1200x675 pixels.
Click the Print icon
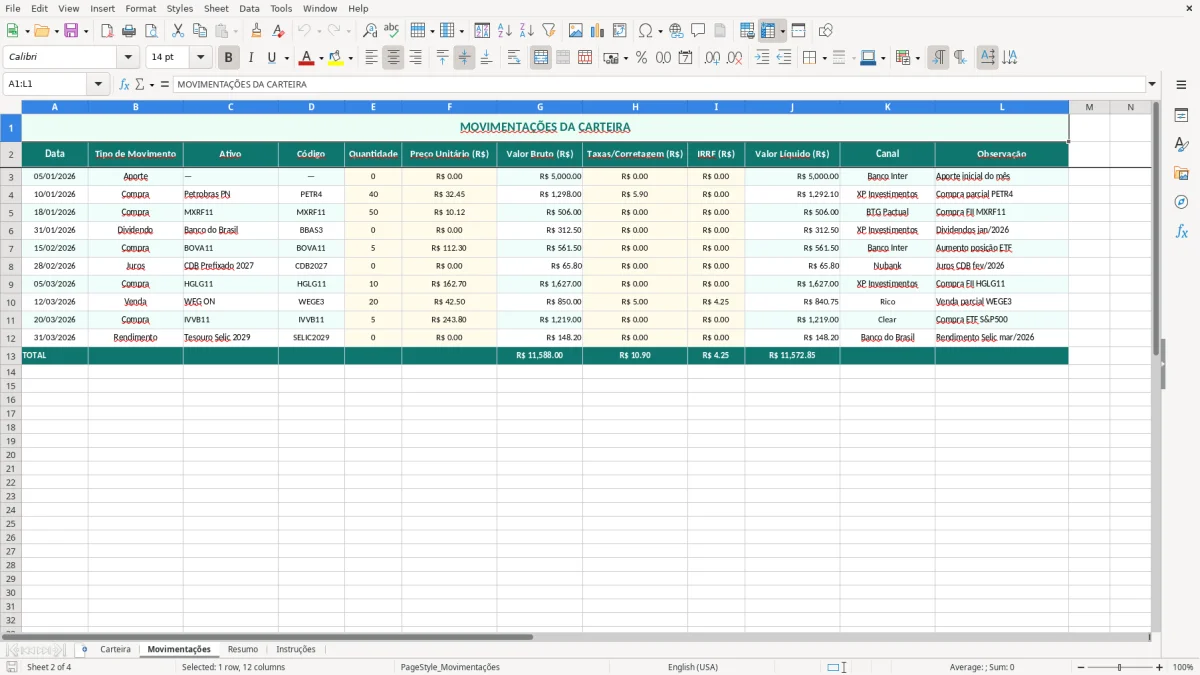click(129, 31)
